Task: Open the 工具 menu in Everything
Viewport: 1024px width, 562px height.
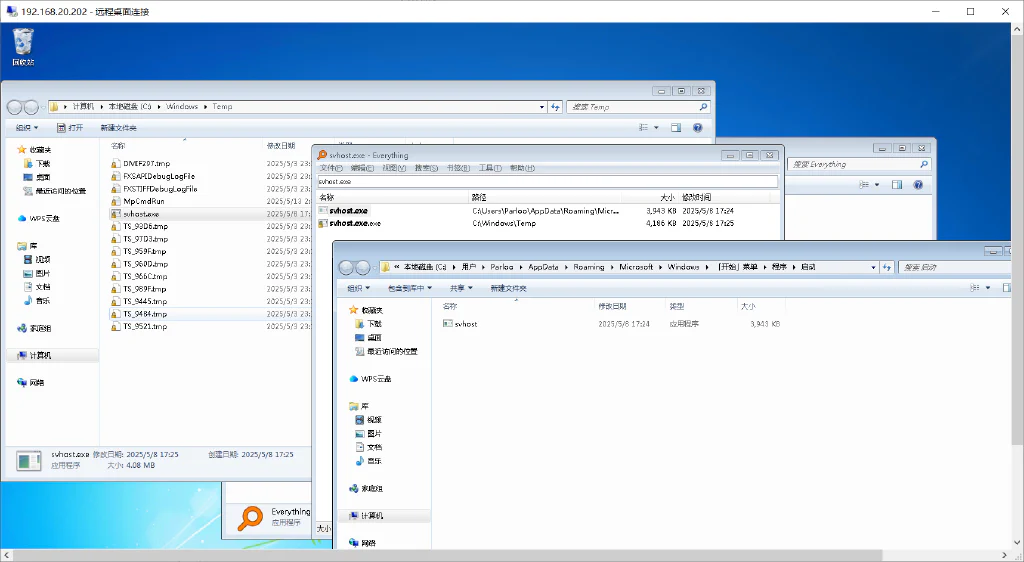Action: click(490, 168)
